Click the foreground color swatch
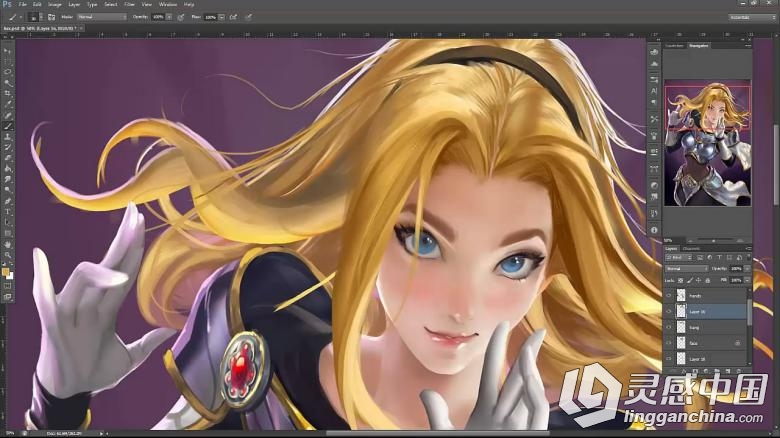This screenshot has height=438, width=780. pos(5,272)
